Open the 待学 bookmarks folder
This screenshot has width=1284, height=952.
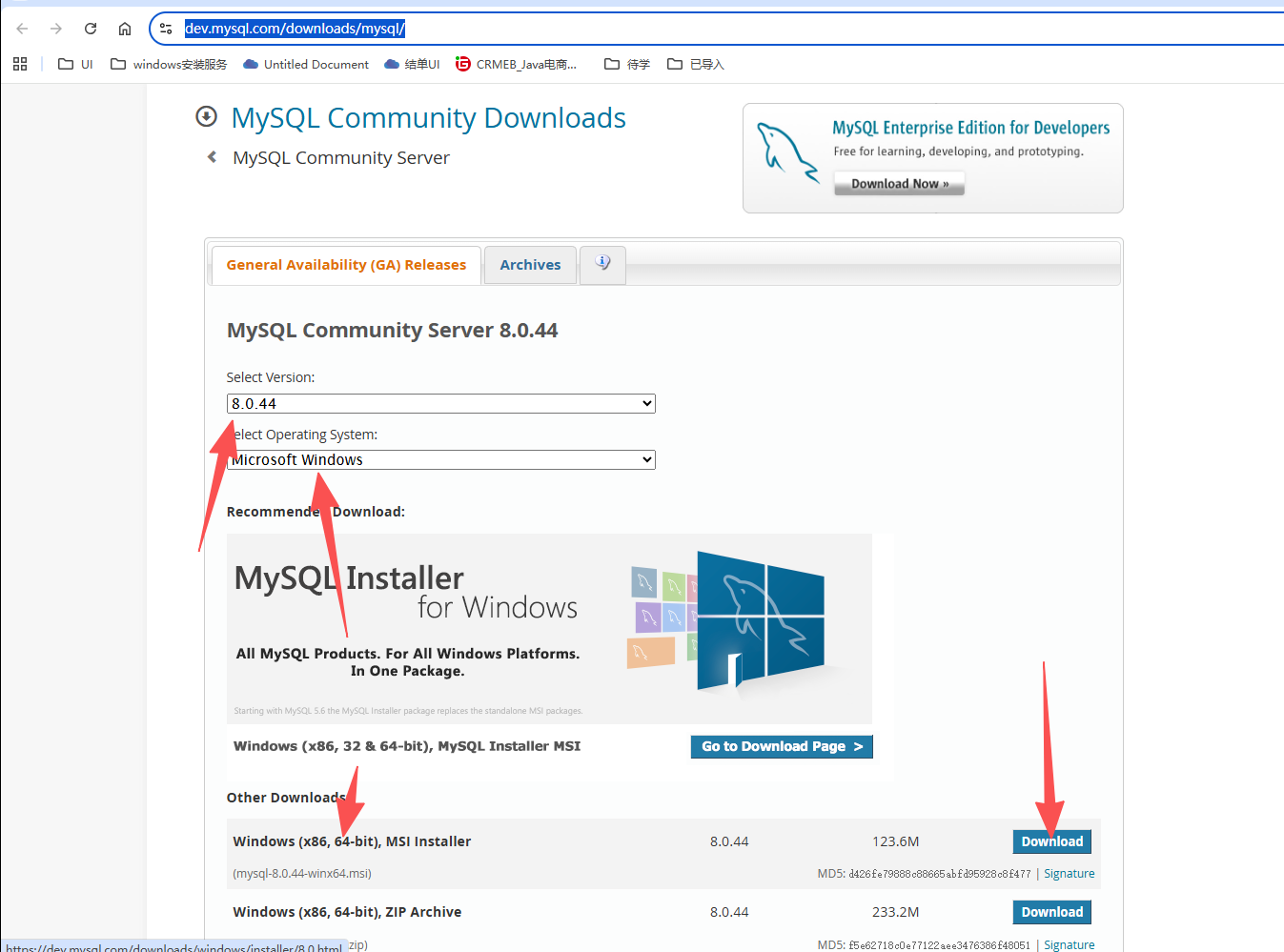click(627, 64)
